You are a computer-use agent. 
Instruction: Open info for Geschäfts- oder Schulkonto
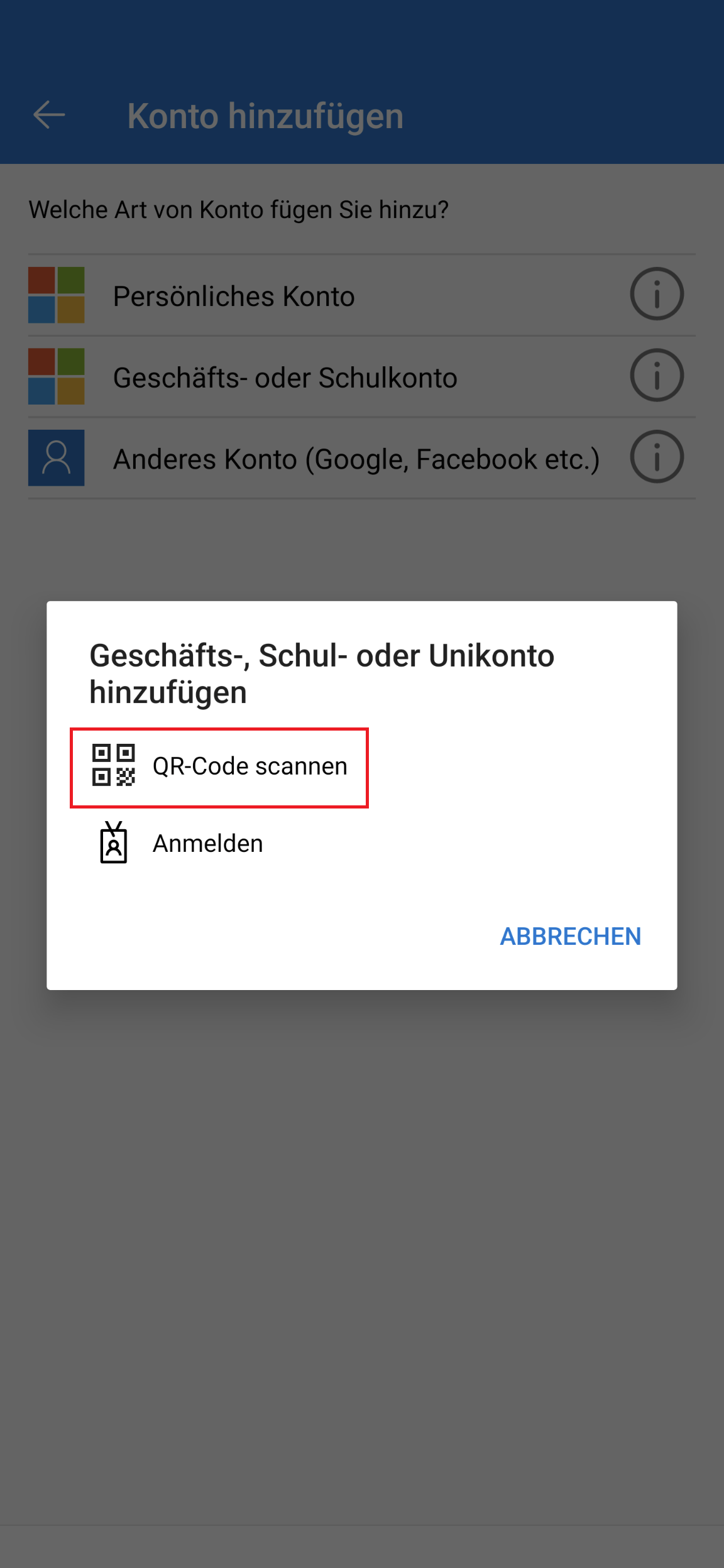click(657, 376)
